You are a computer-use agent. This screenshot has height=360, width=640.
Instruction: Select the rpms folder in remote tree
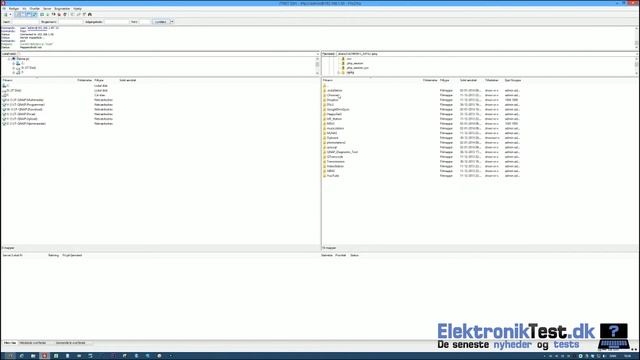350,72
